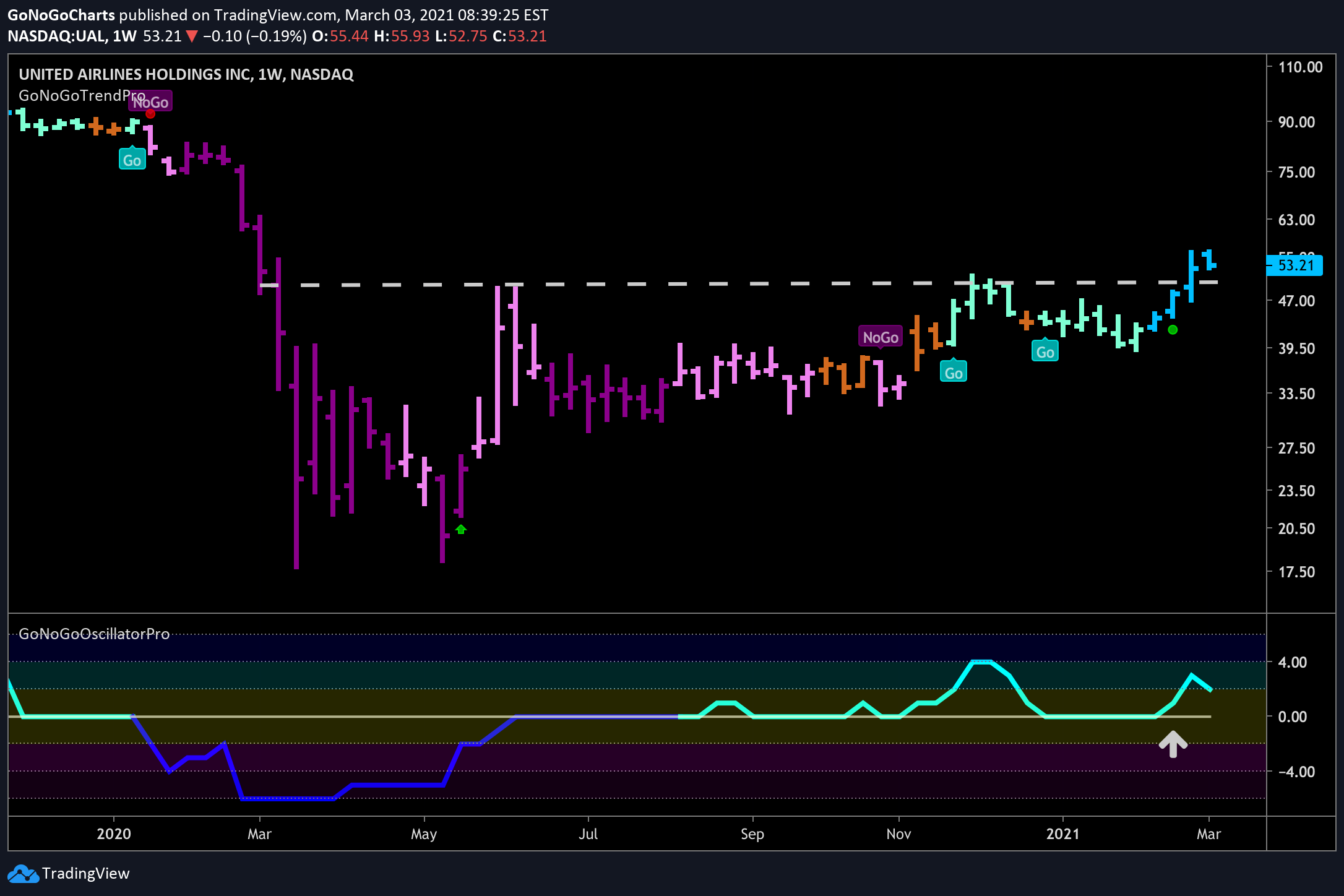The width and height of the screenshot is (1344, 896).
Task: Click the green dot marker near February 2021
Action: click(1173, 330)
